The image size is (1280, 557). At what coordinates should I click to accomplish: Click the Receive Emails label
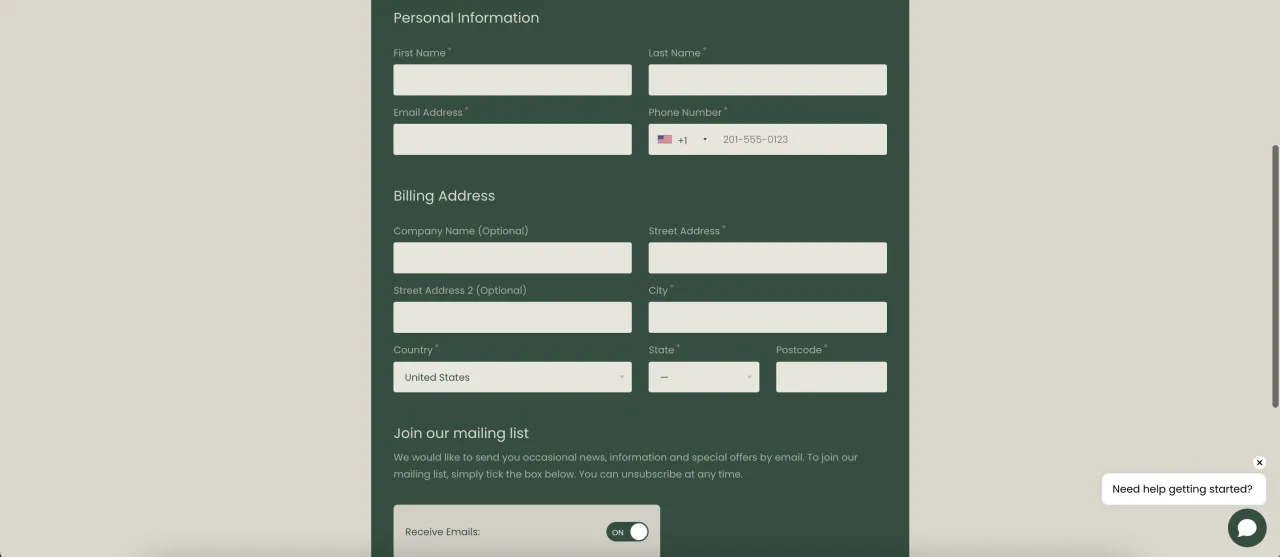442,532
